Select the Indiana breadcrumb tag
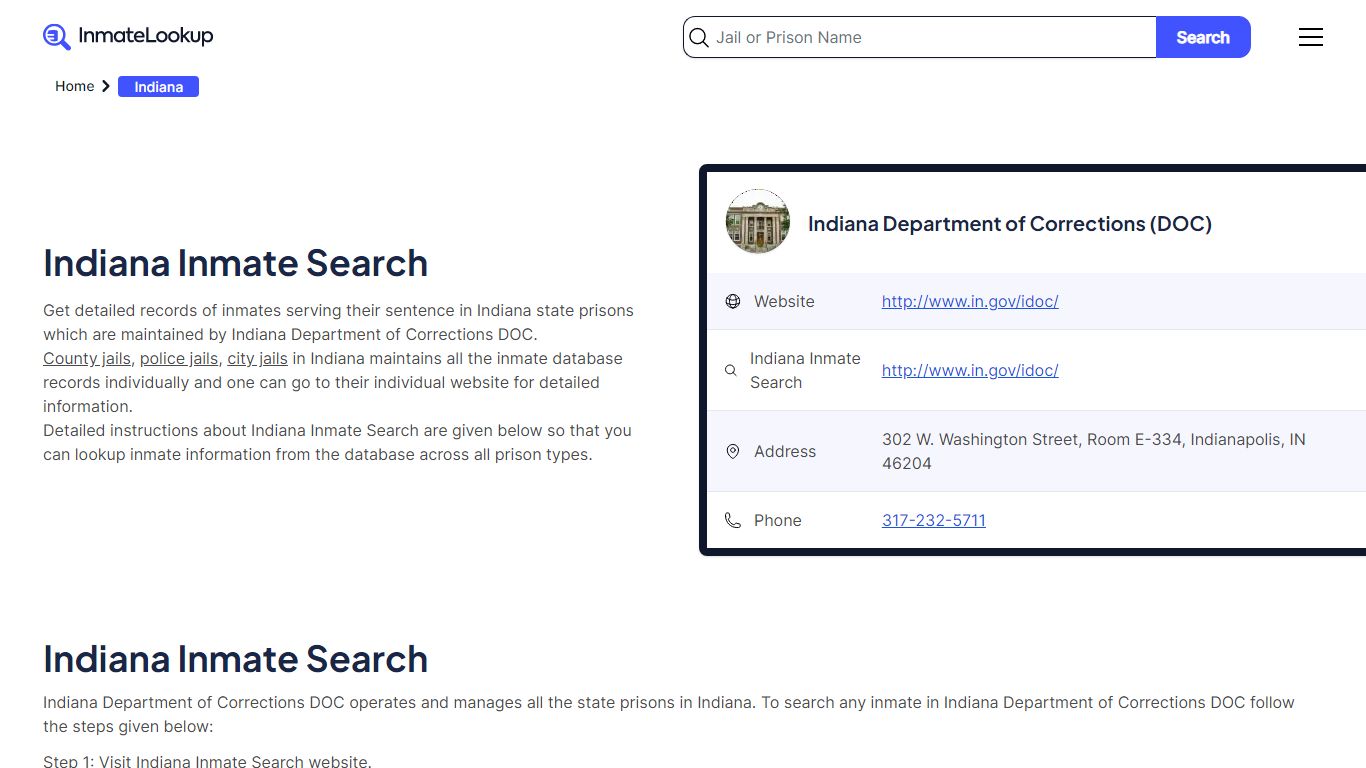The height and width of the screenshot is (768, 1366). pos(159,87)
